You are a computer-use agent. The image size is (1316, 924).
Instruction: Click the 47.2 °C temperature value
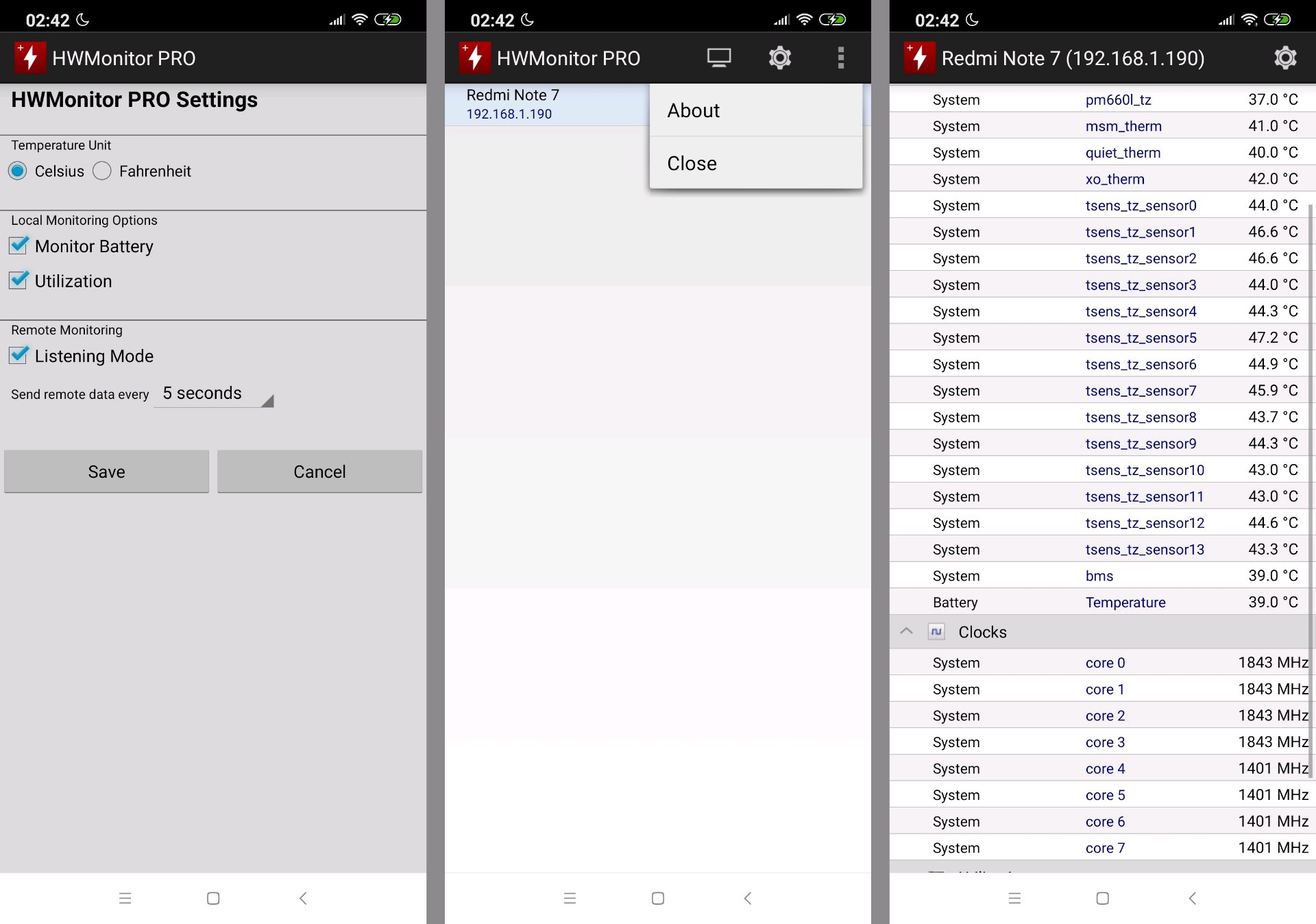(x=1273, y=338)
